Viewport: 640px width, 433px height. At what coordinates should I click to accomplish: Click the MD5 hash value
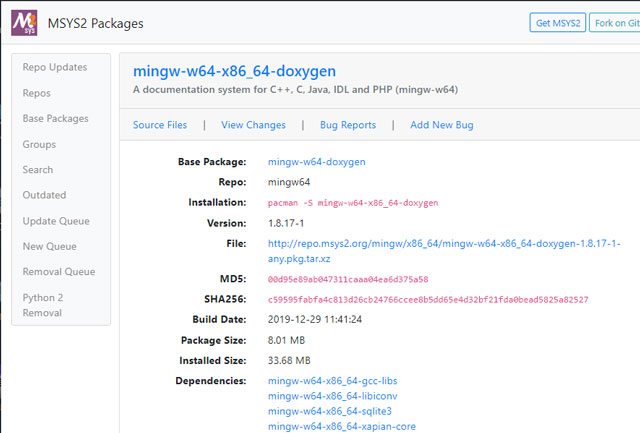point(348,279)
